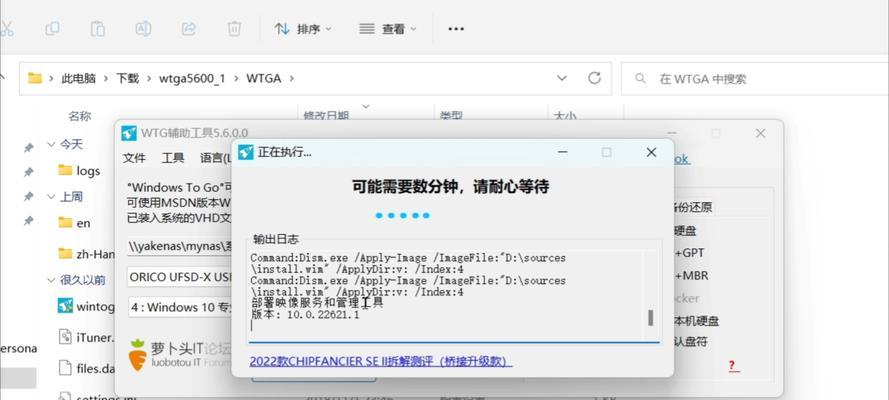Image resolution: width=889 pixels, height=400 pixels.
Task: Click the first pin icon in Explorer sidebar
Action: [x=28, y=147]
